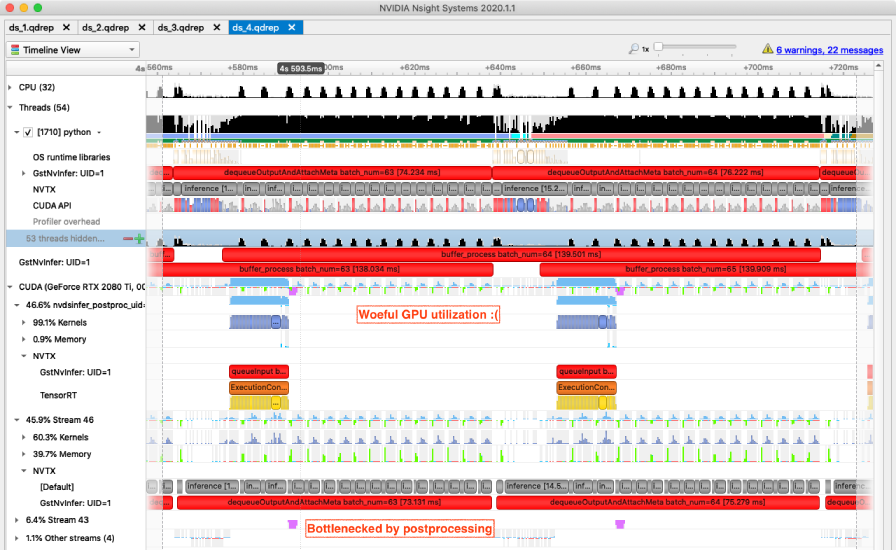
Task: Toggle the [1710] python checkbox
Action: [27, 132]
